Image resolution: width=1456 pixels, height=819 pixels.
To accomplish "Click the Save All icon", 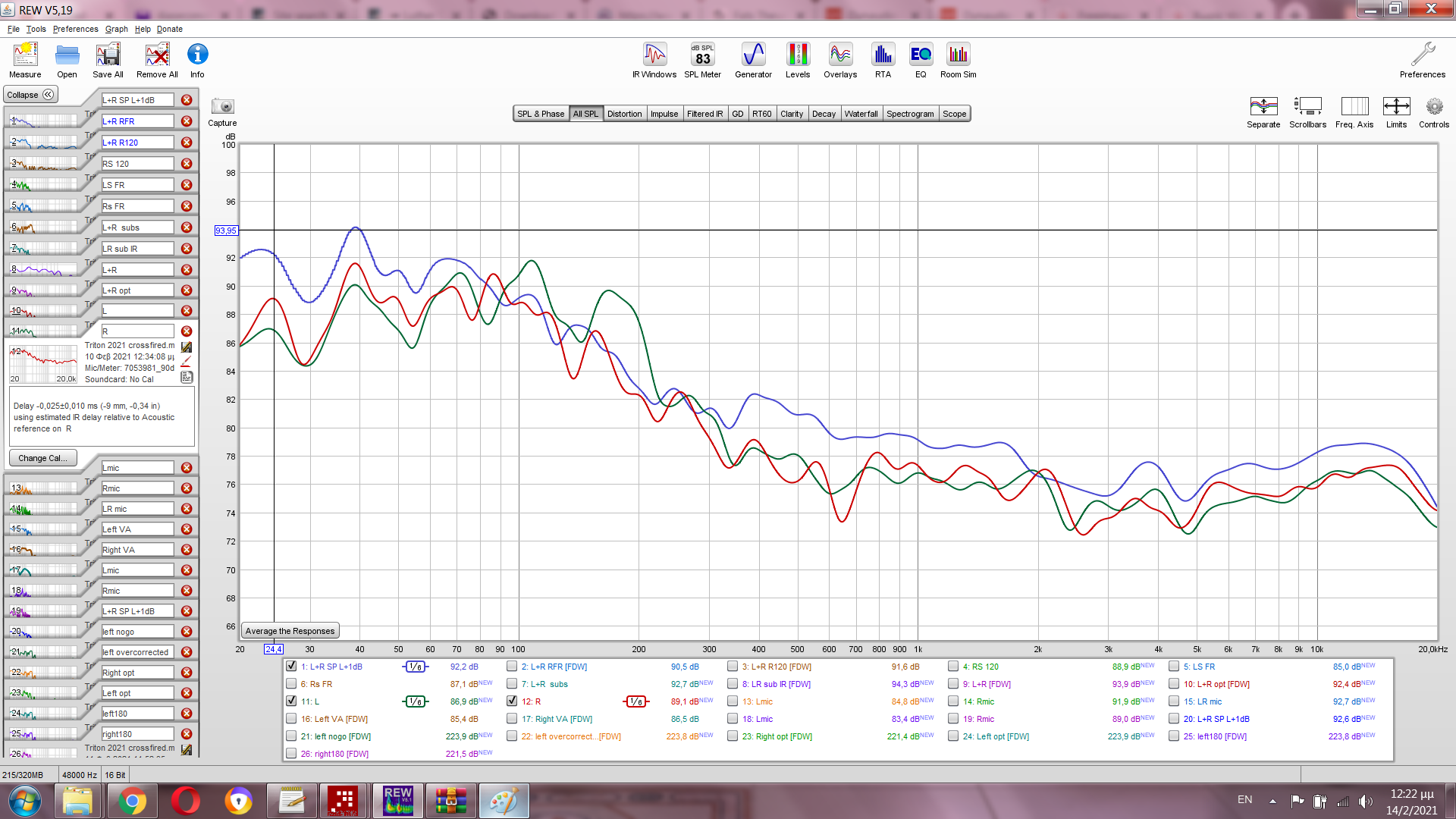I will [x=108, y=60].
